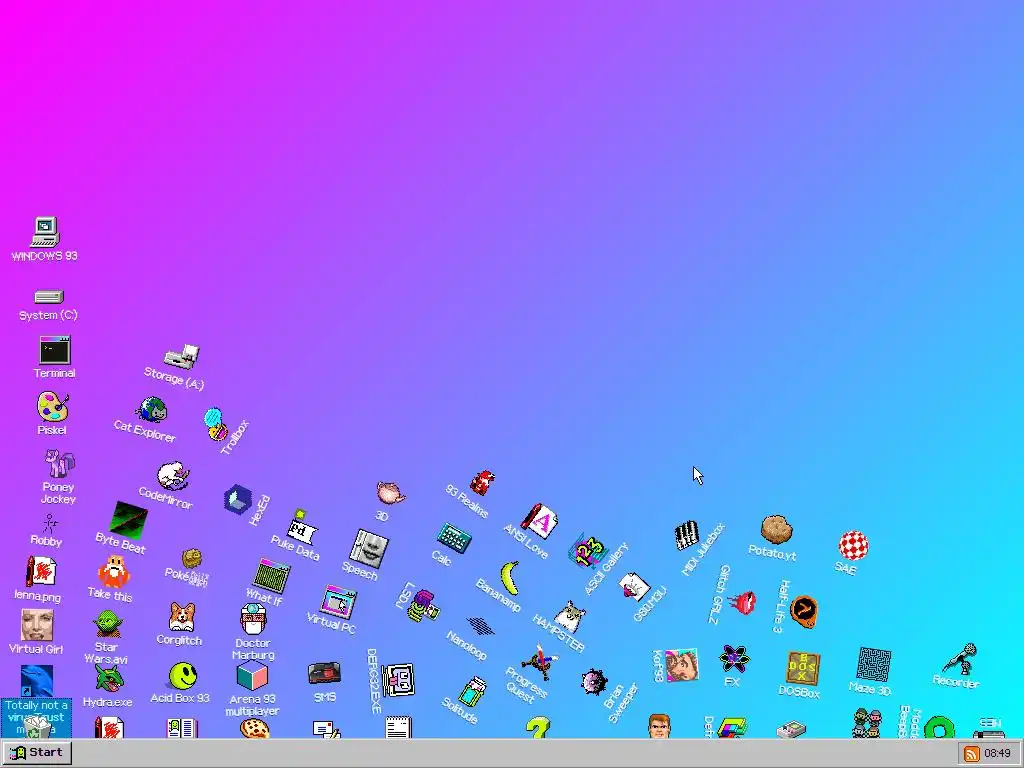The width and height of the screenshot is (1024, 768).
Task: Launch the Maze 3D icon
Action: click(x=873, y=665)
